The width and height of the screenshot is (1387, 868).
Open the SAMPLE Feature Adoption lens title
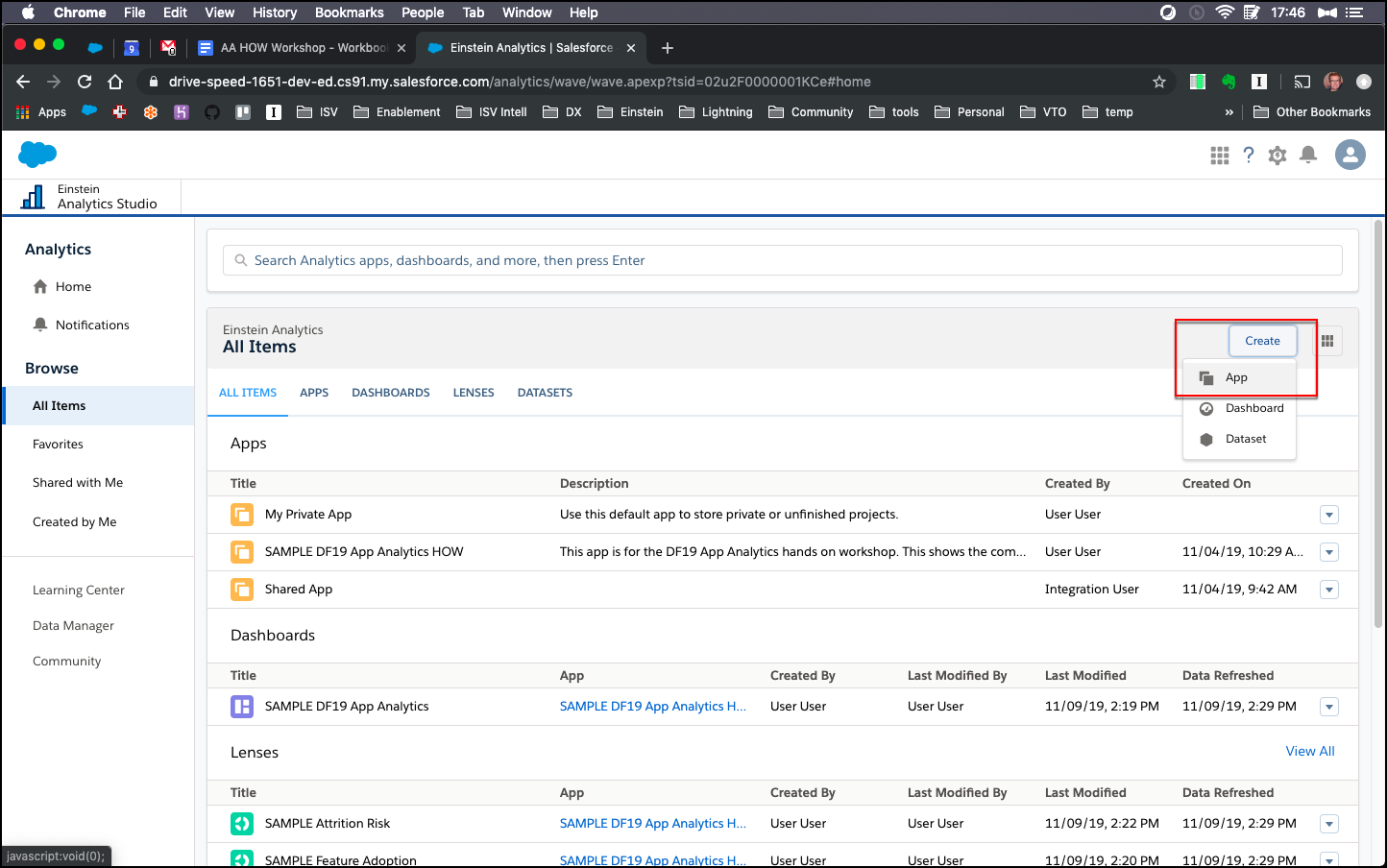341,860
